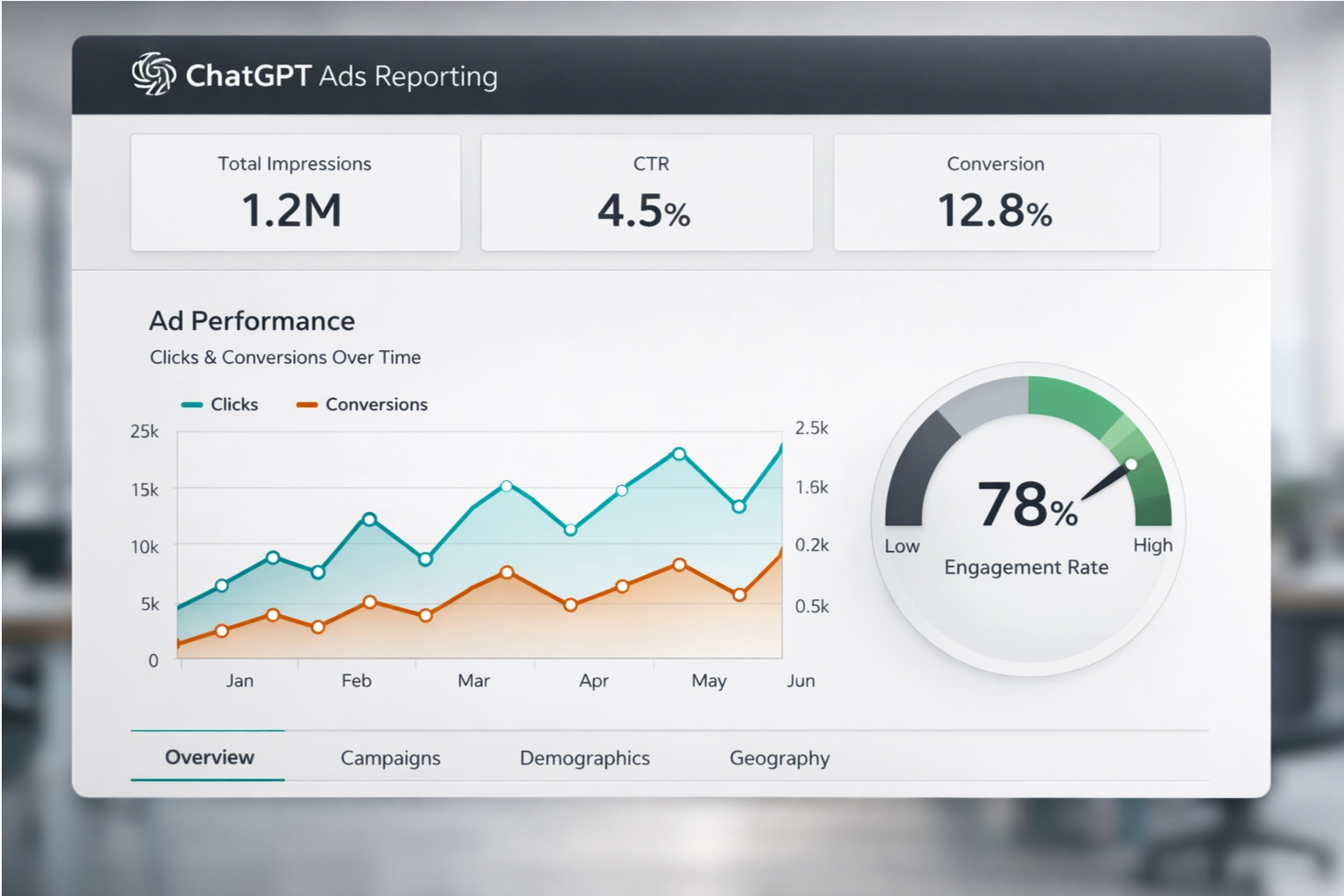Select the May peak data point on Clicks line
The height and width of the screenshot is (896, 1344).
click(681, 453)
